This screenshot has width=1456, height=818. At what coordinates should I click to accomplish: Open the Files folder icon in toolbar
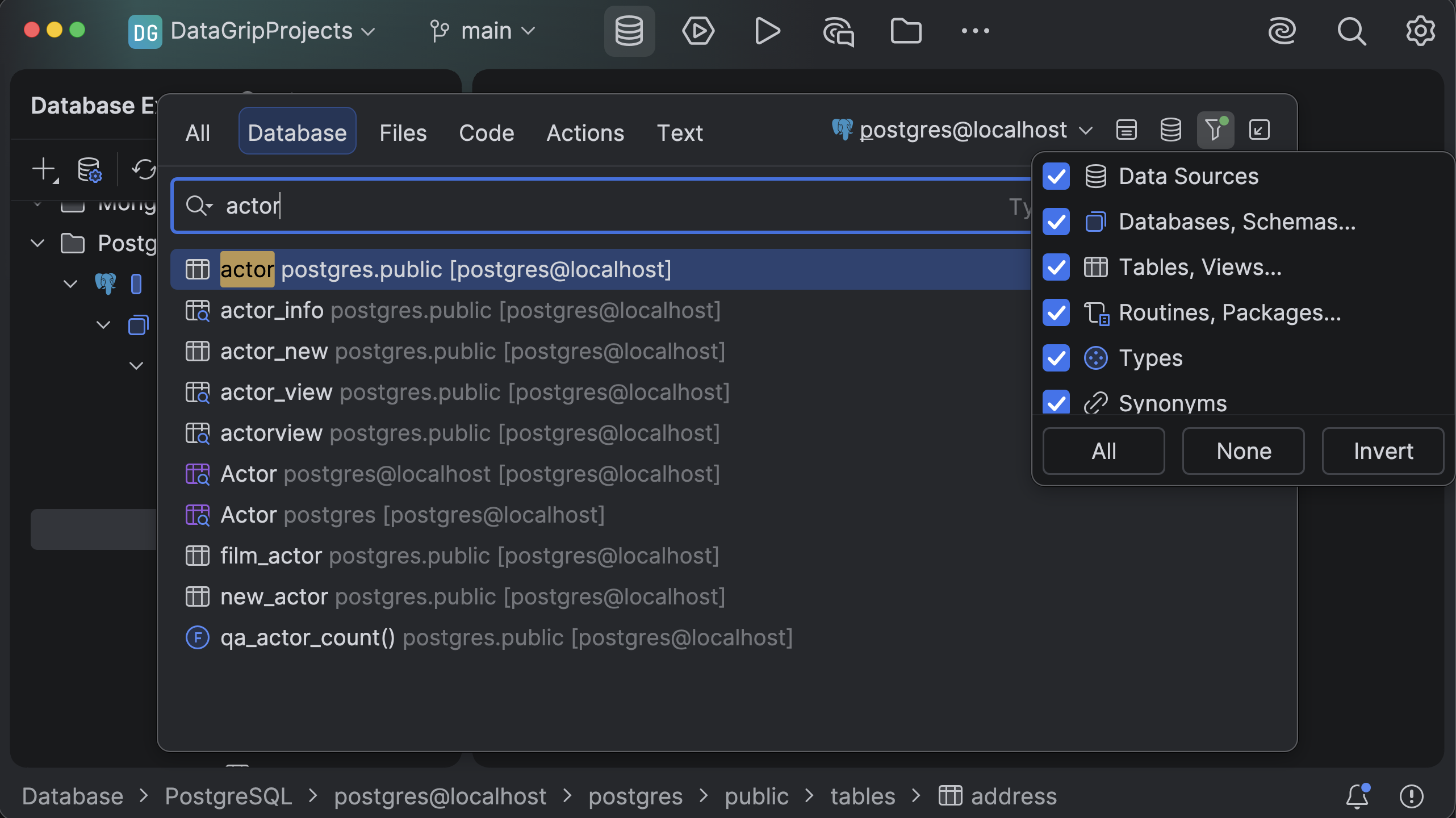pos(906,31)
